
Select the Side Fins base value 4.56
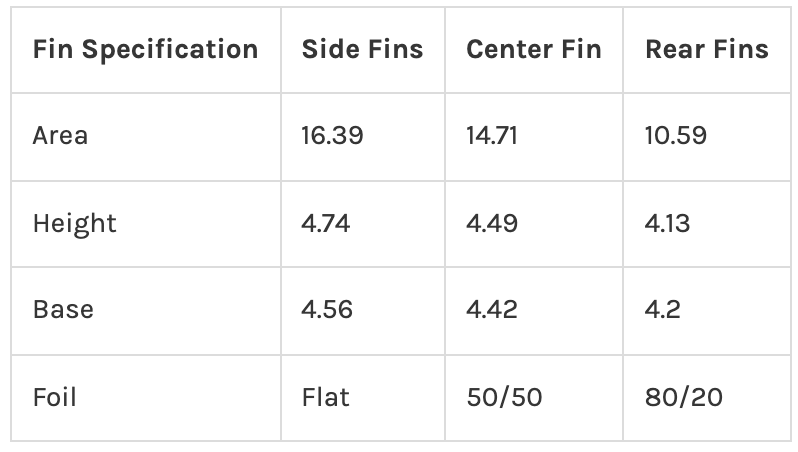pyautogui.click(x=327, y=309)
